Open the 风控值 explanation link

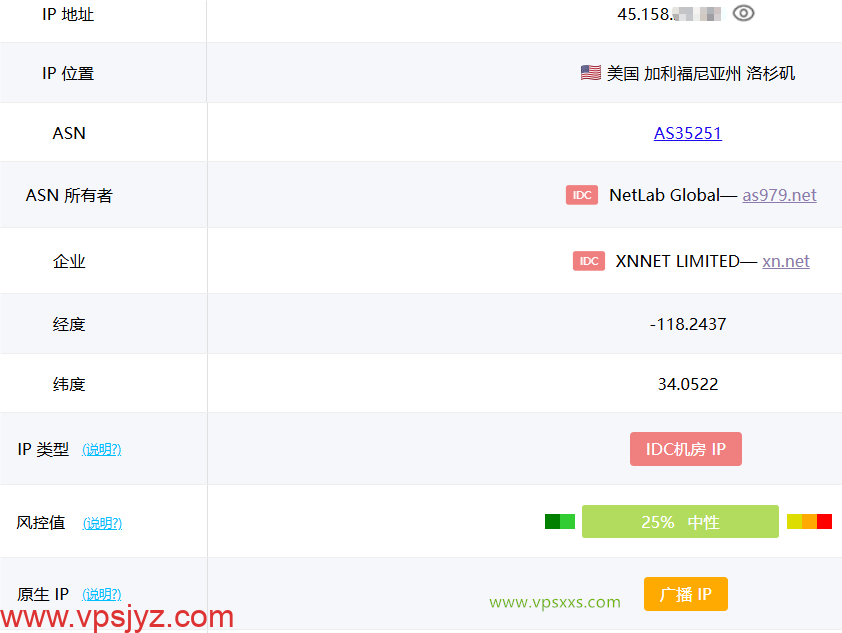tap(103, 523)
